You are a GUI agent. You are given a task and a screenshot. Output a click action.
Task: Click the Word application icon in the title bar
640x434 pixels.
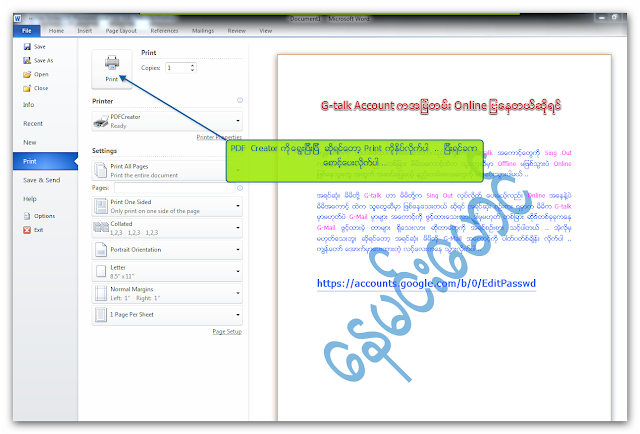(x=18, y=19)
